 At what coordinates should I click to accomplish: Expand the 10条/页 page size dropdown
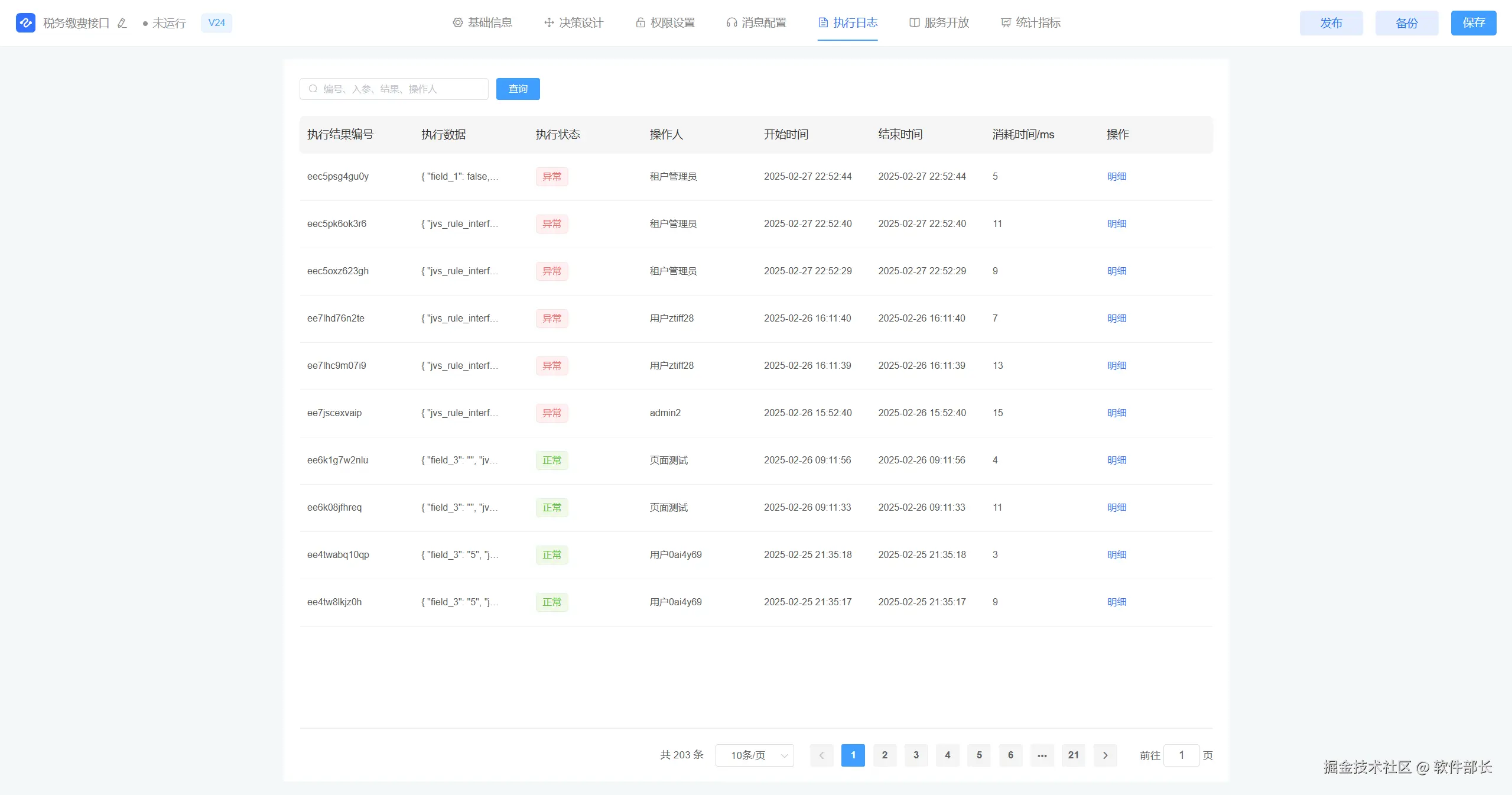[x=754, y=755]
